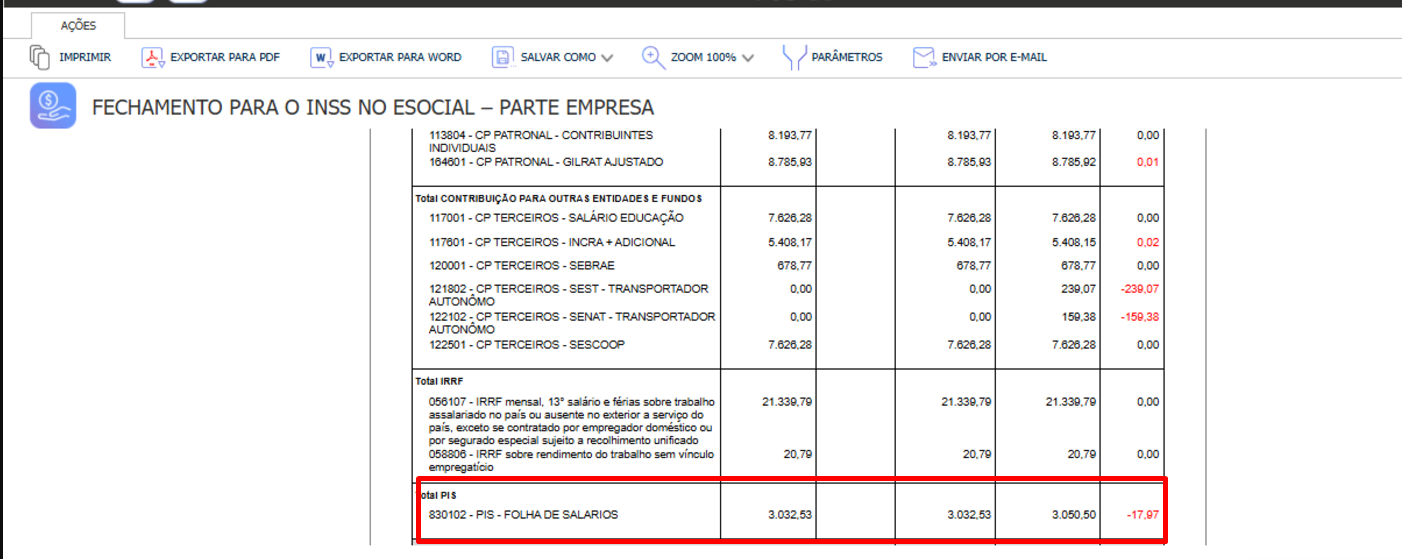Click the 5.408,15 INCRA value
The width and height of the screenshot is (1402, 559).
(1073, 242)
